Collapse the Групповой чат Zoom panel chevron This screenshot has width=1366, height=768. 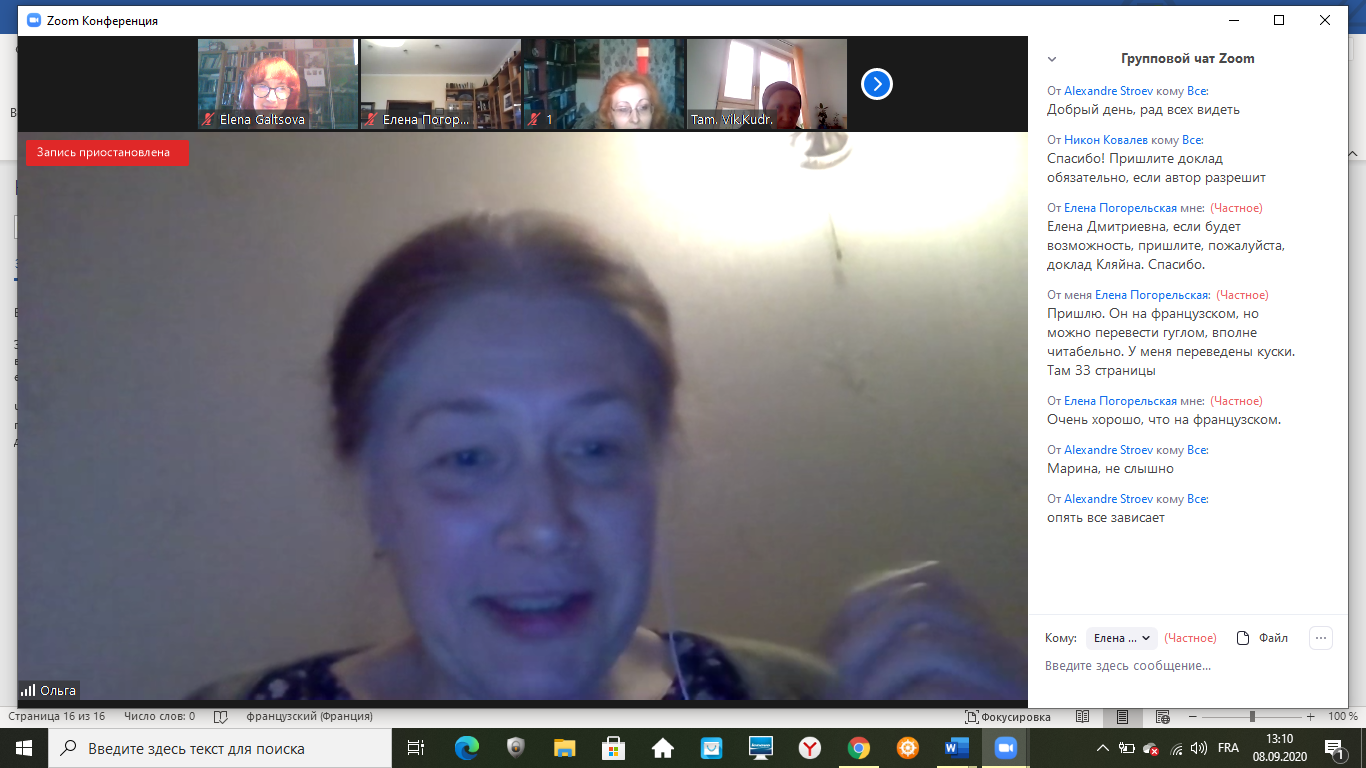pos(1052,59)
